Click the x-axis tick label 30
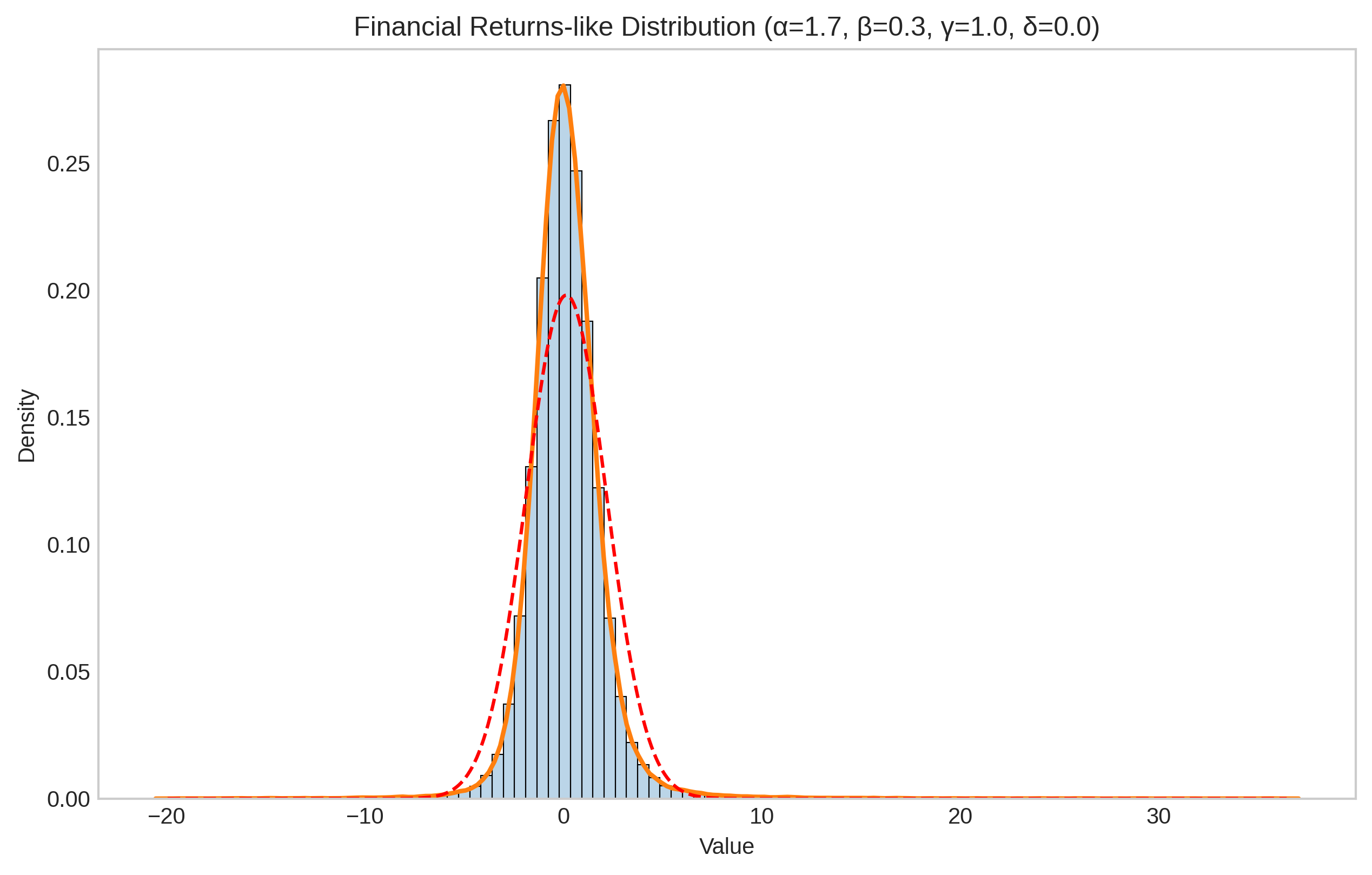 point(1158,817)
